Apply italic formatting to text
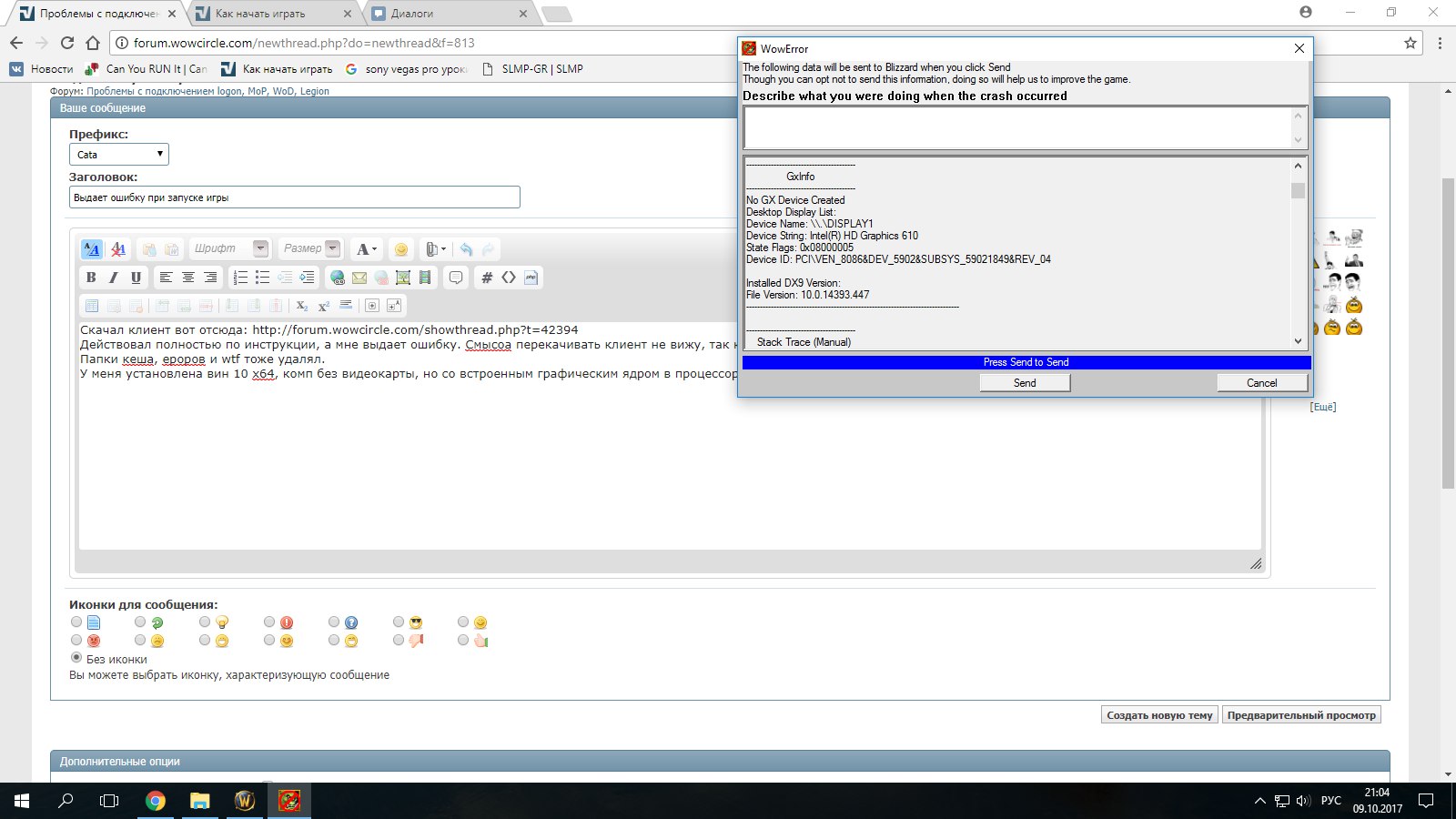 pyautogui.click(x=114, y=278)
